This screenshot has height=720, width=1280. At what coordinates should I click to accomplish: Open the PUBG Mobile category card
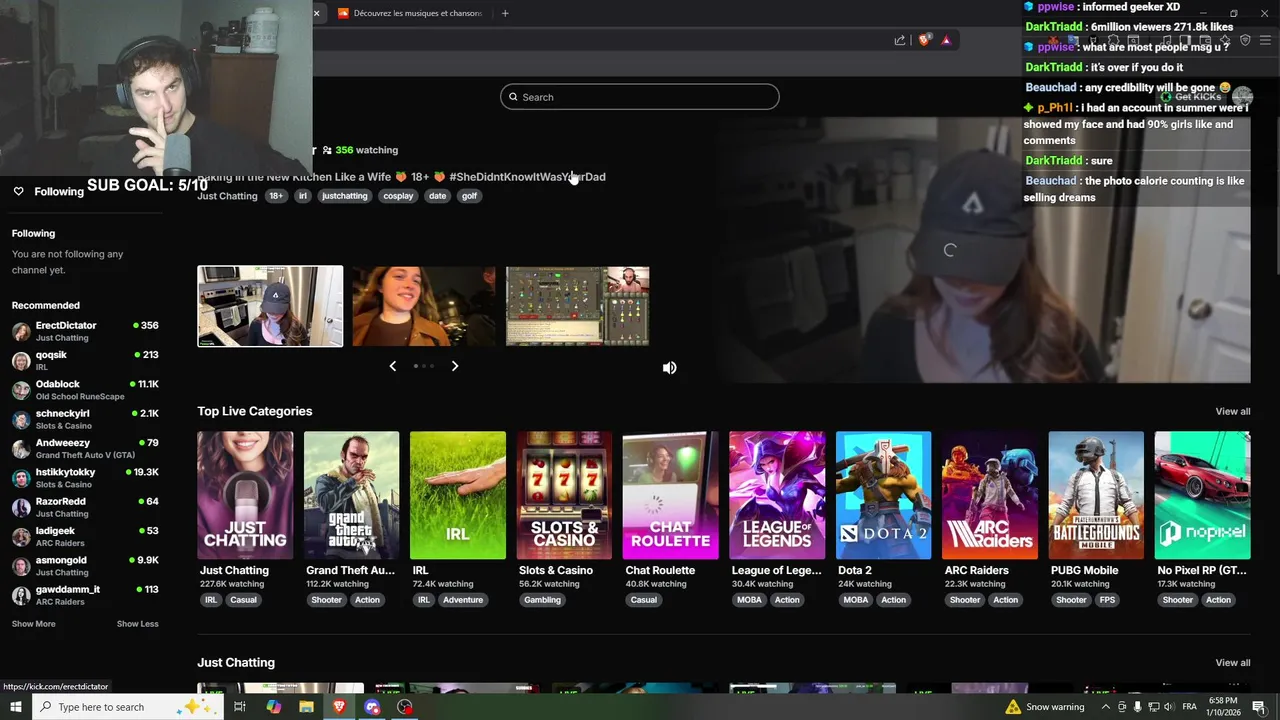pyautogui.click(x=1096, y=495)
